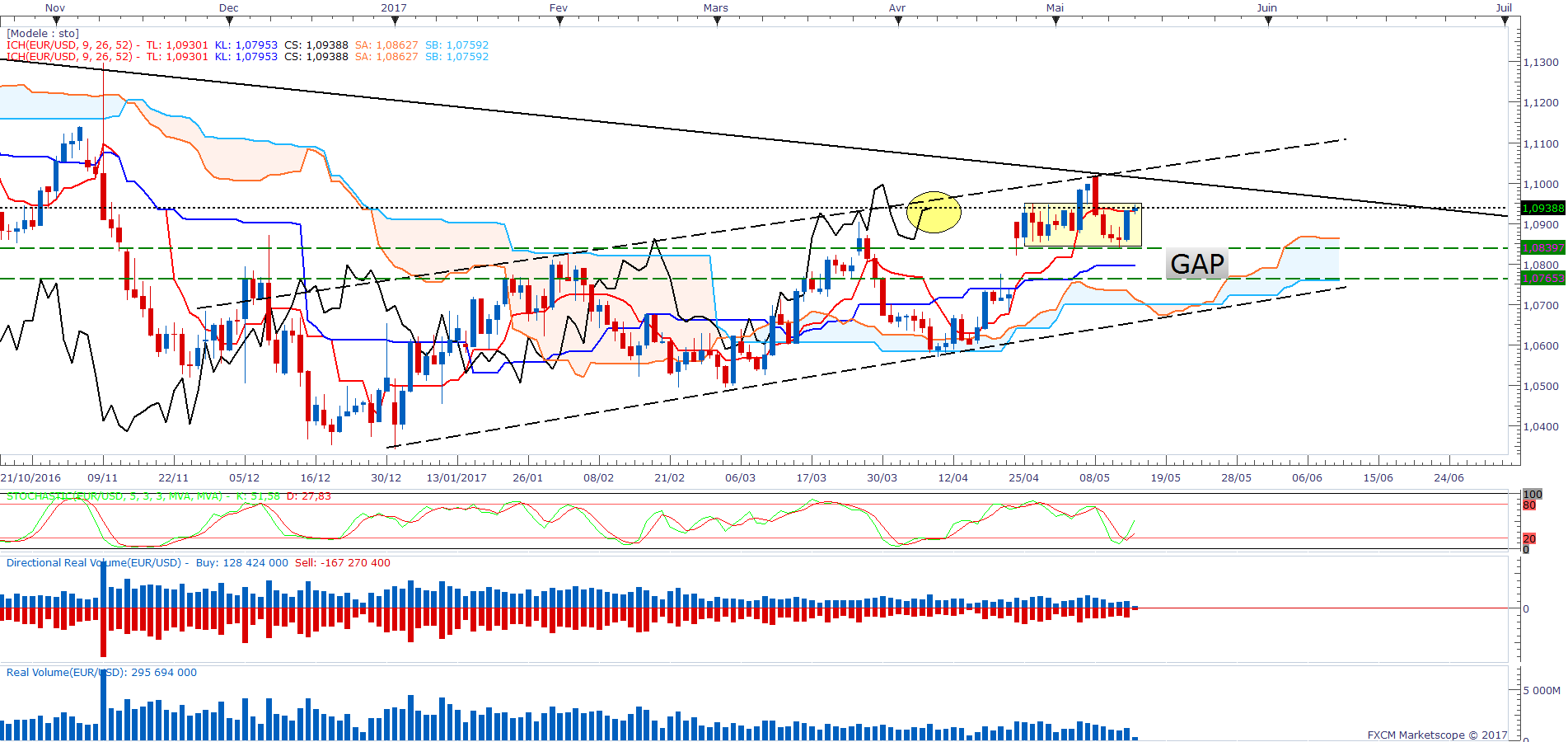Click the 24/06 date axis label

pyautogui.click(x=1449, y=478)
